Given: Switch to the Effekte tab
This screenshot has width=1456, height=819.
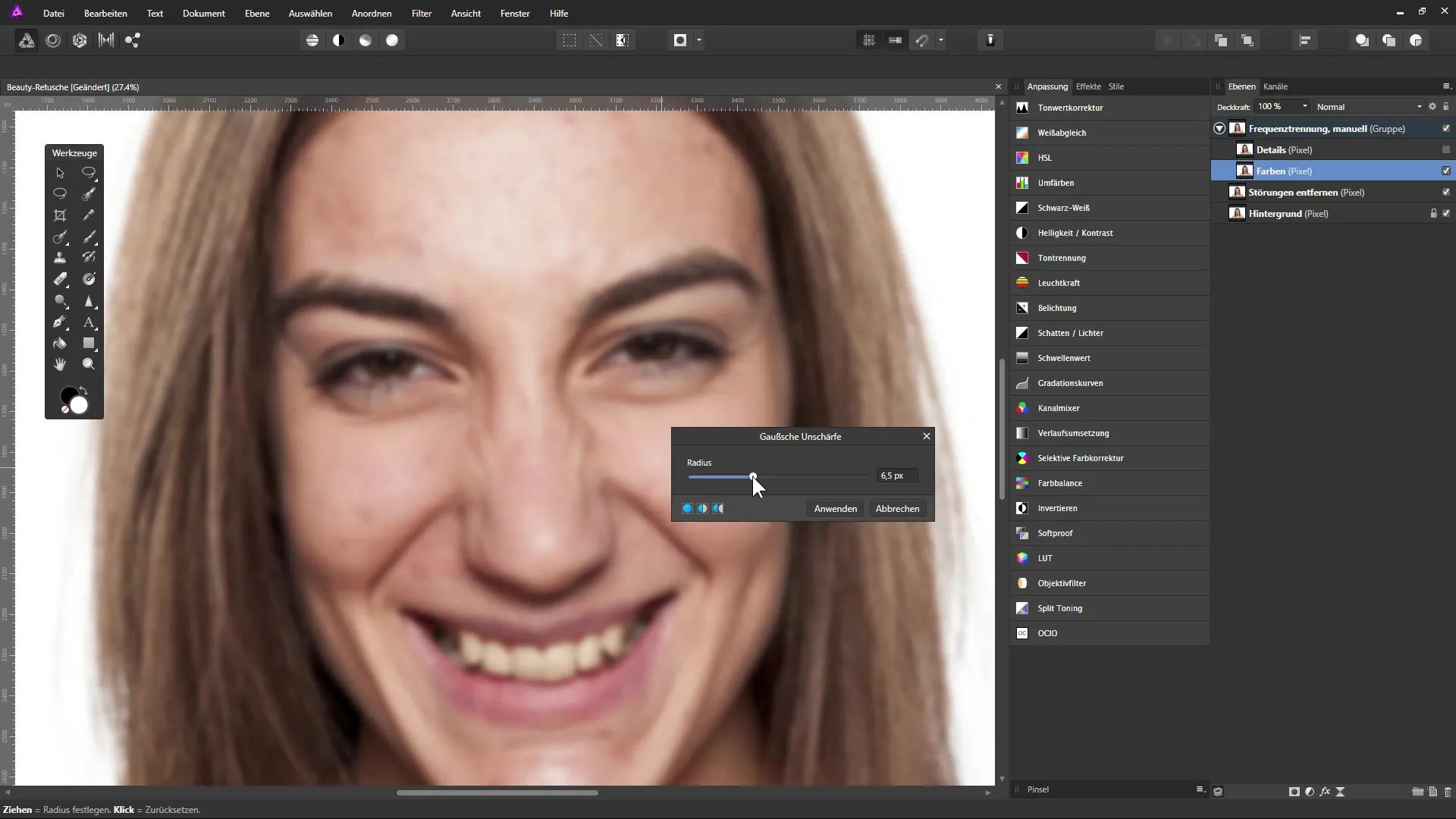Looking at the screenshot, I should pos(1088,86).
